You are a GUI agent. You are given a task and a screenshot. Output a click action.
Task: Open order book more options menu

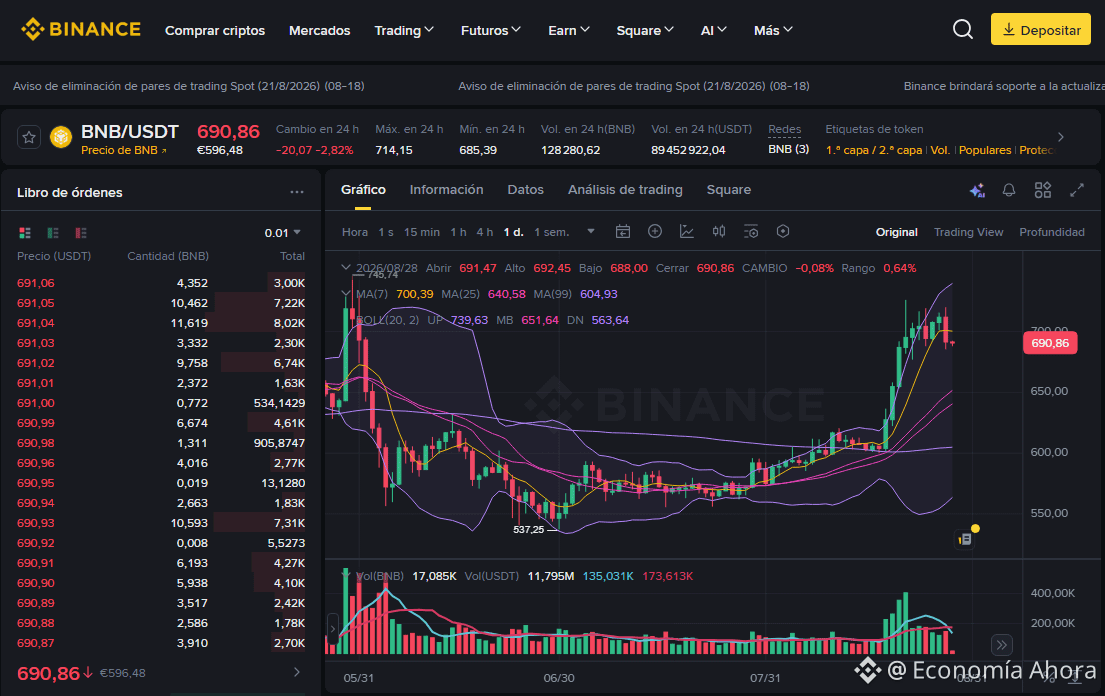tap(297, 192)
